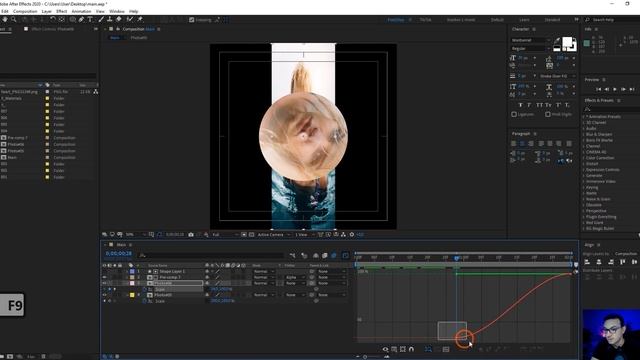Click the eye icon below the graph editor

coord(385,349)
